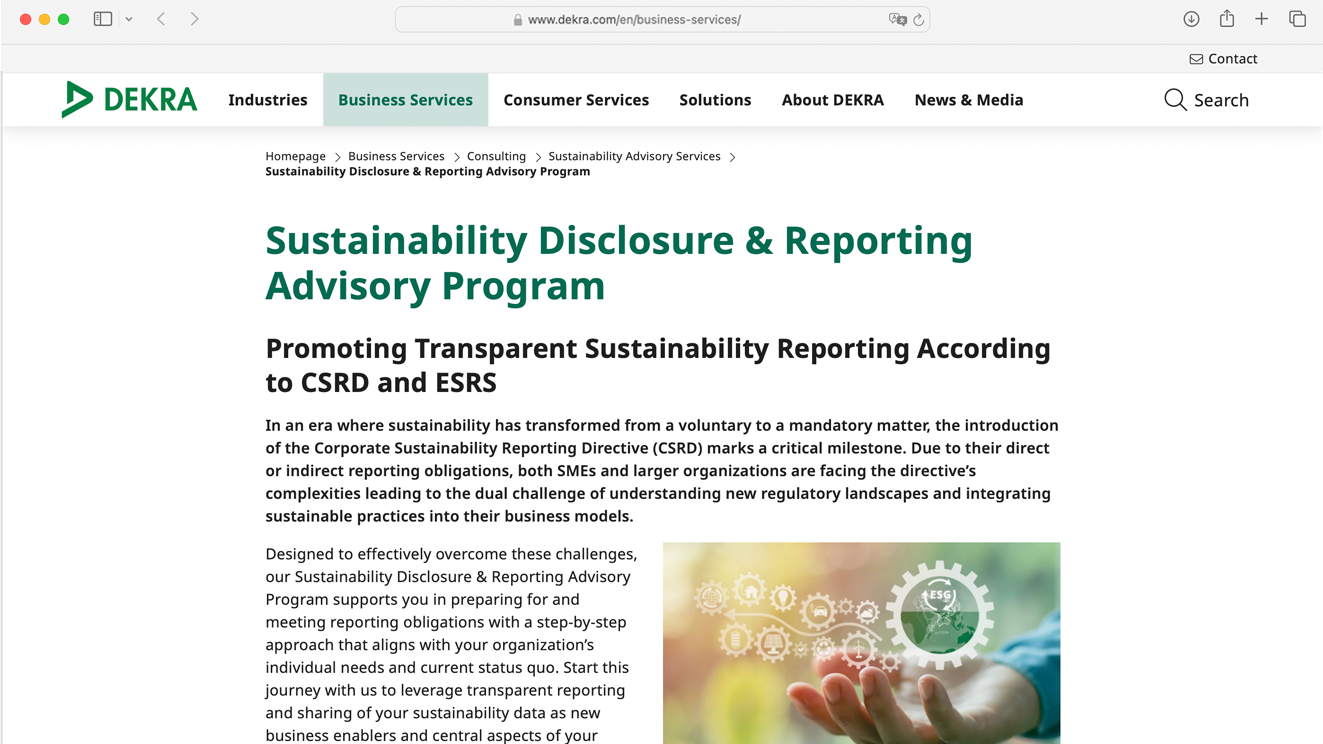Open the Business Services menu
This screenshot has width=1323, height=744.
405,100
